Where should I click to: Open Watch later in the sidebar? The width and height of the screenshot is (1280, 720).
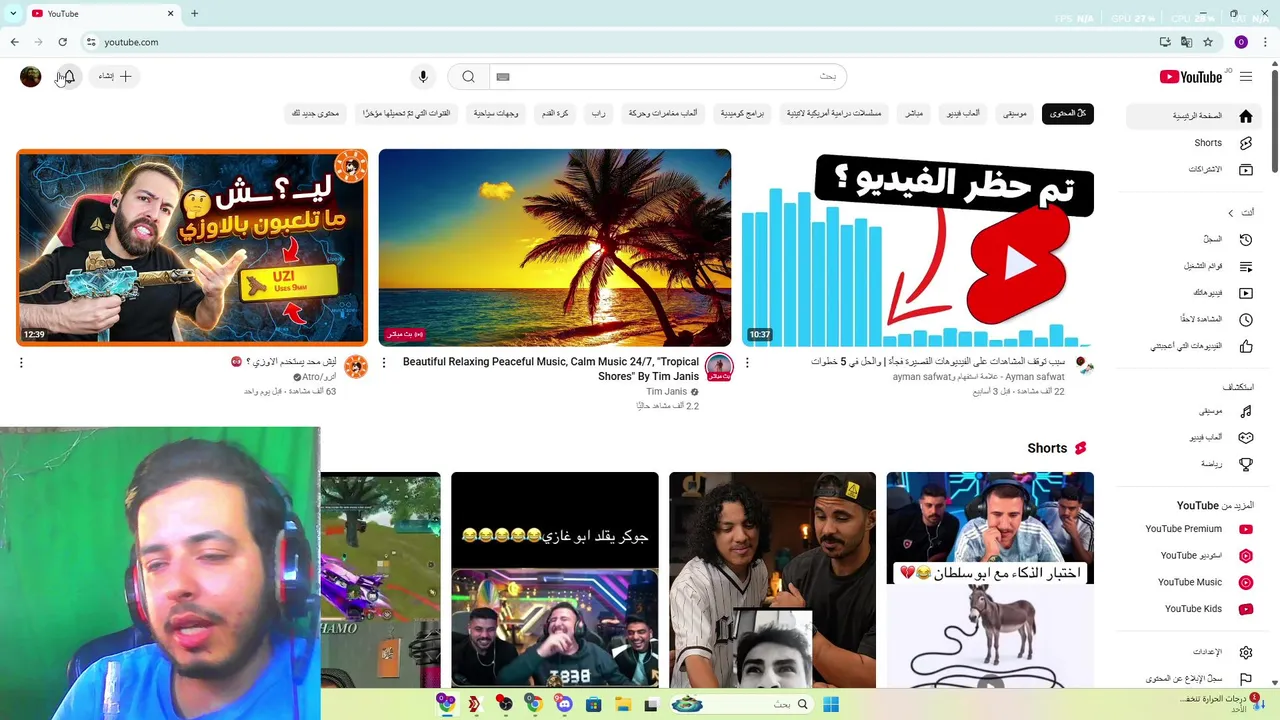pos(1195,320)
